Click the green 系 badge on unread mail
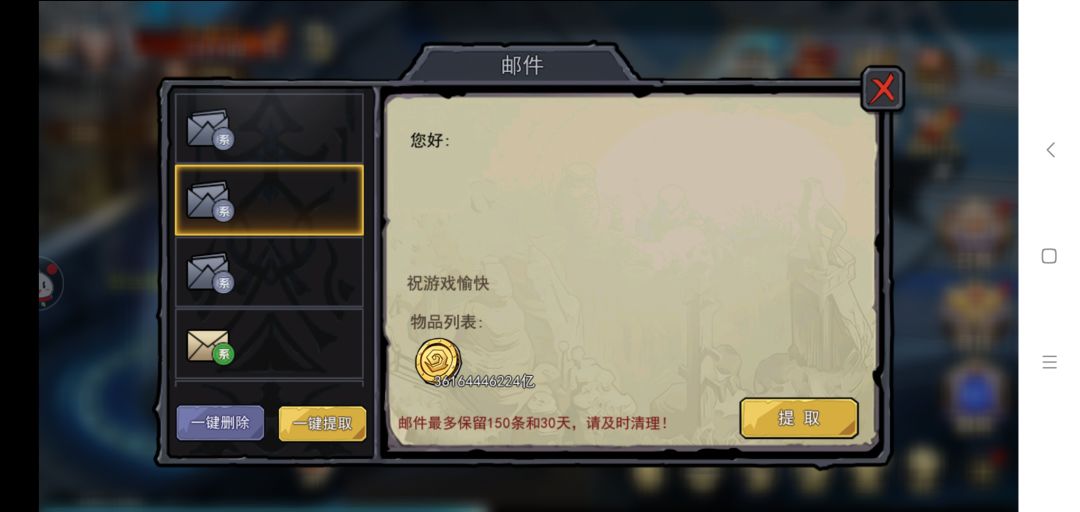Viewport: 1080px width, 512px height. (x=223, y=354)
